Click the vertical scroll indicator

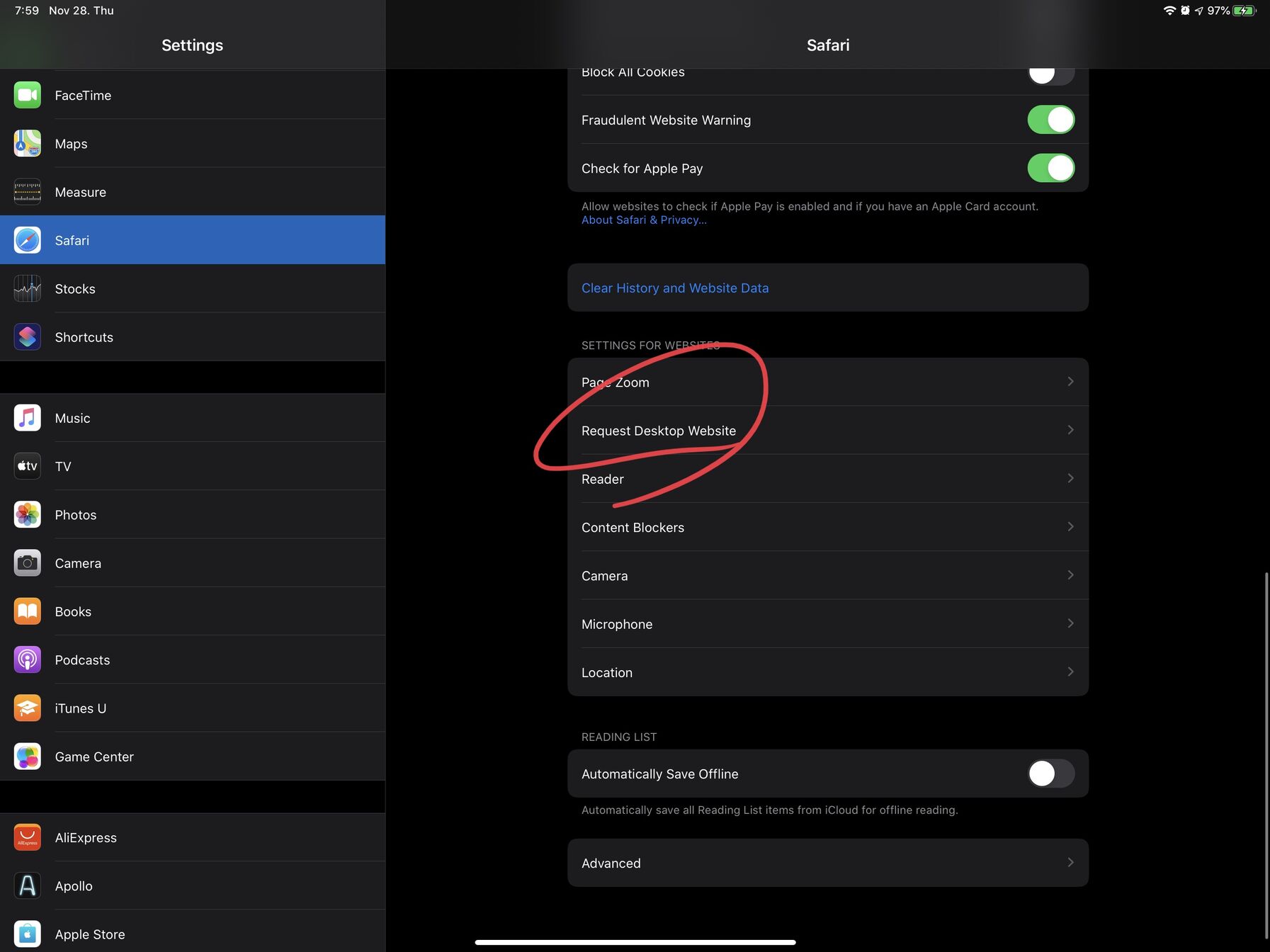click(1266, 754)
